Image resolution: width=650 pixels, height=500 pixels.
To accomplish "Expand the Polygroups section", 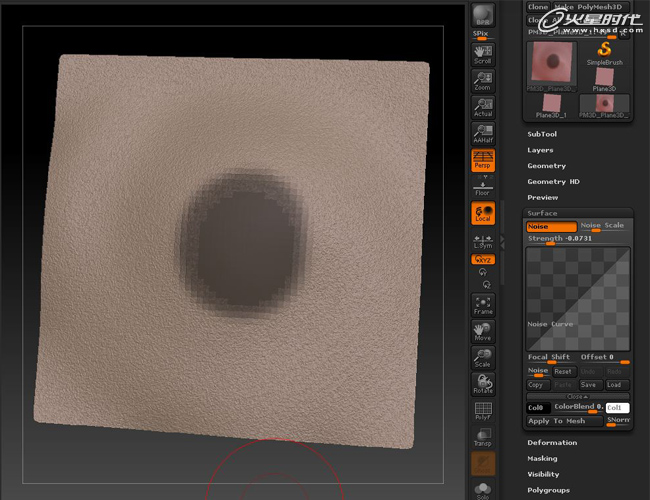I will click(548, 490).
